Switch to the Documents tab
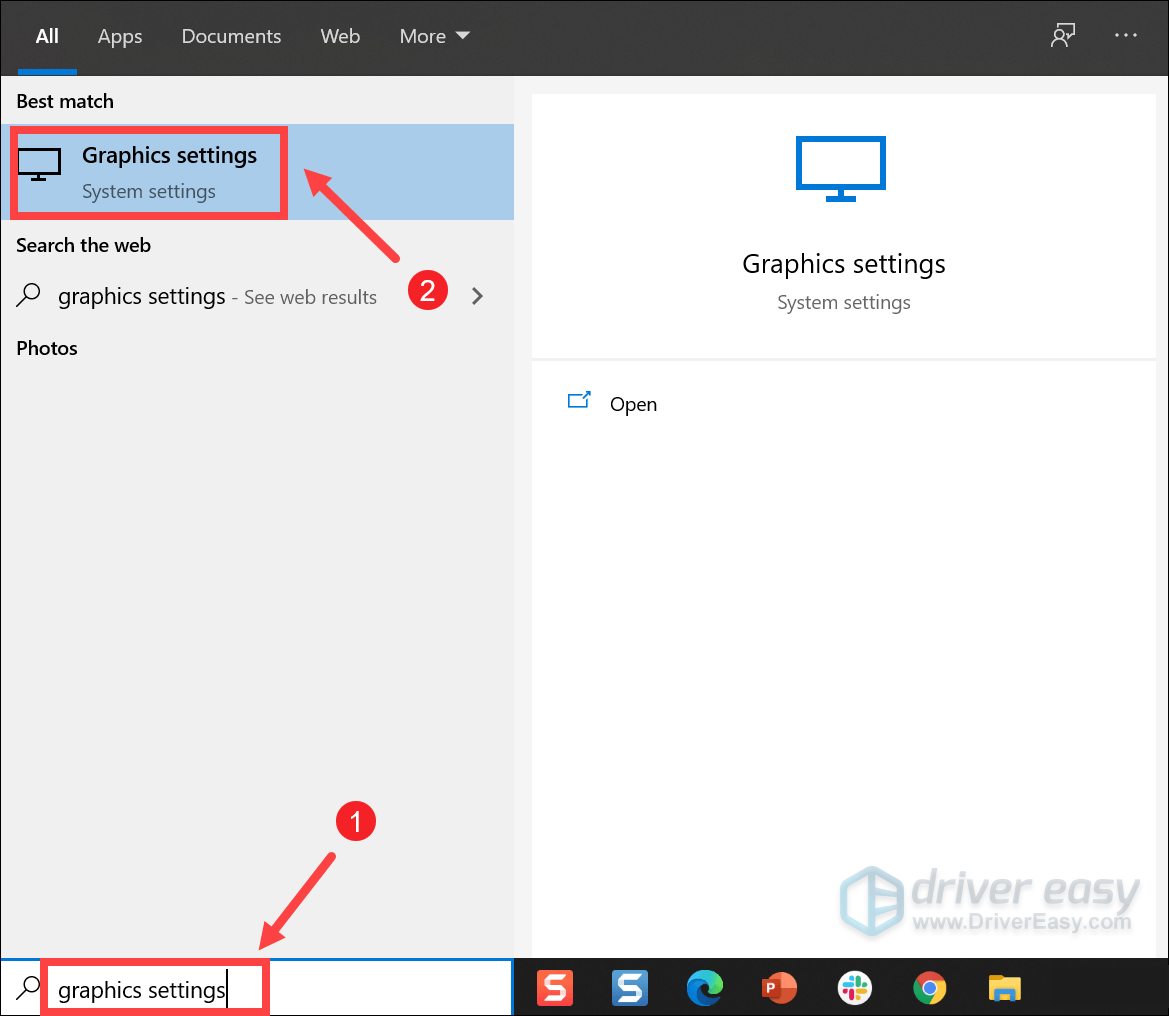Viewport: 1169px width, 1016px height. pyautogui.click(x=231, y=36)
